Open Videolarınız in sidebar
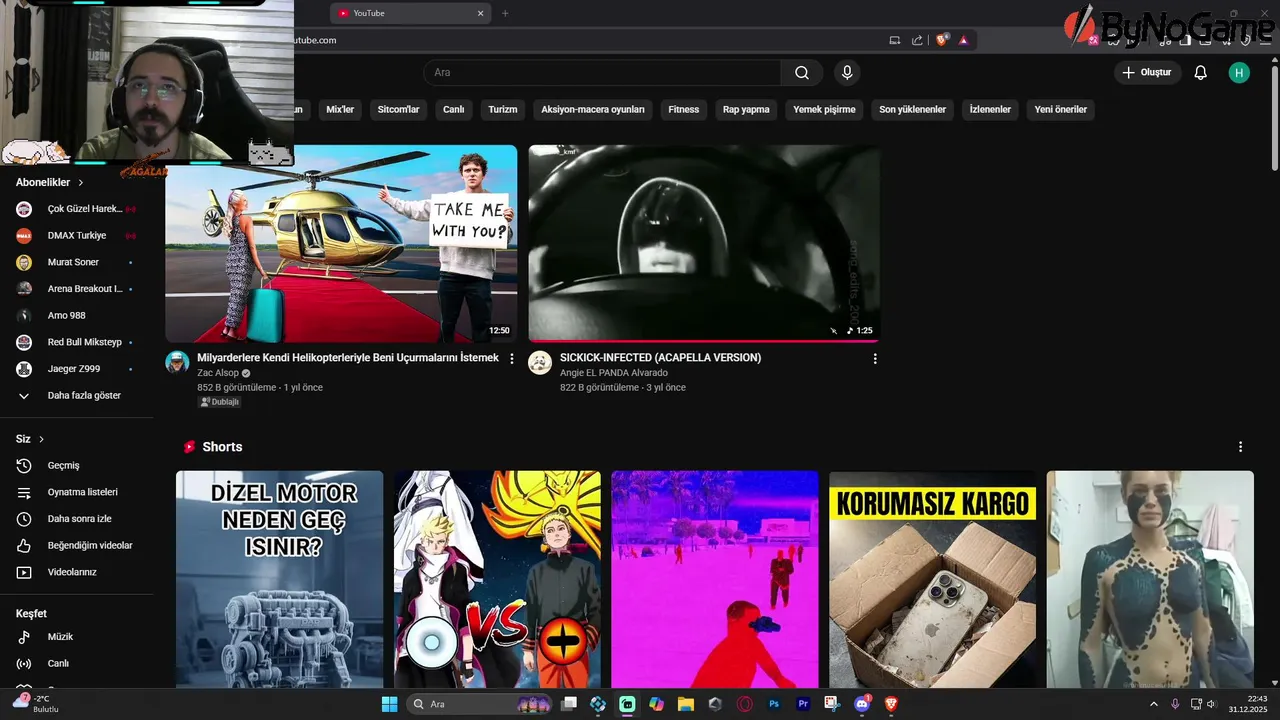 click(77, 572)
